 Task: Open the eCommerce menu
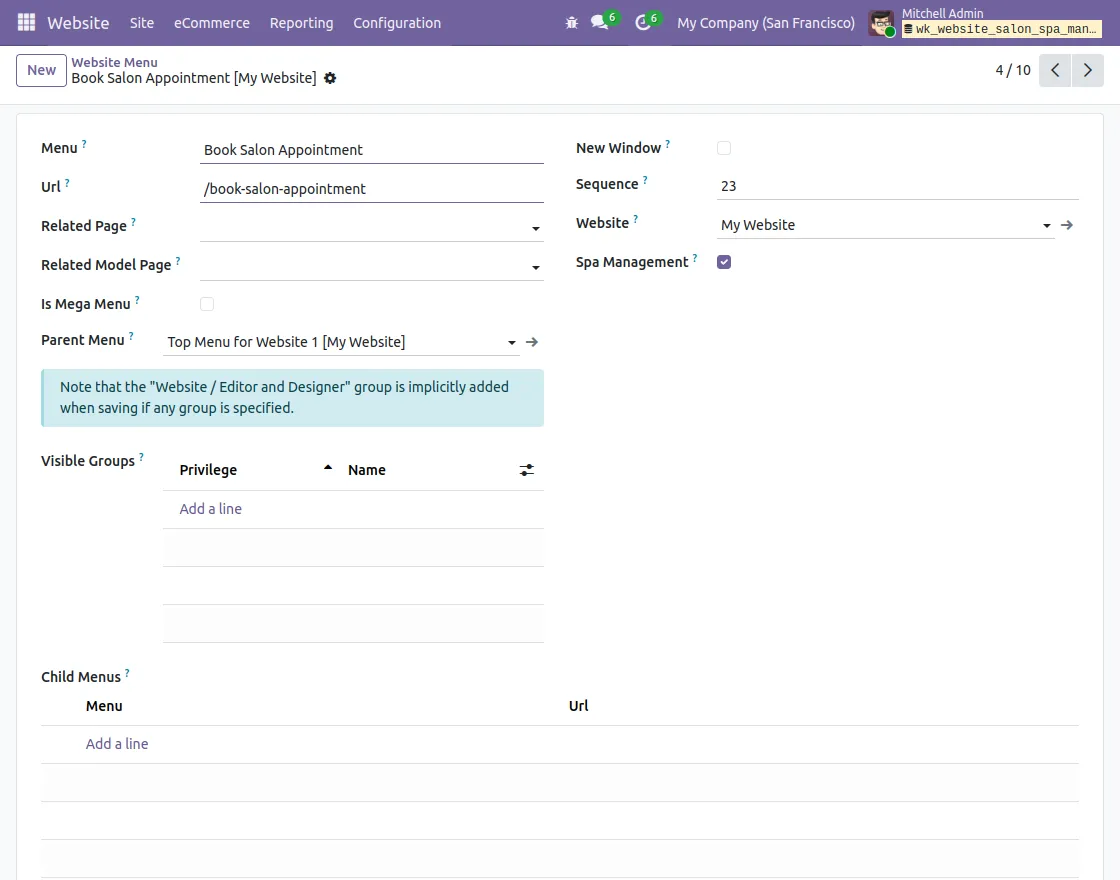coord(212,23)
